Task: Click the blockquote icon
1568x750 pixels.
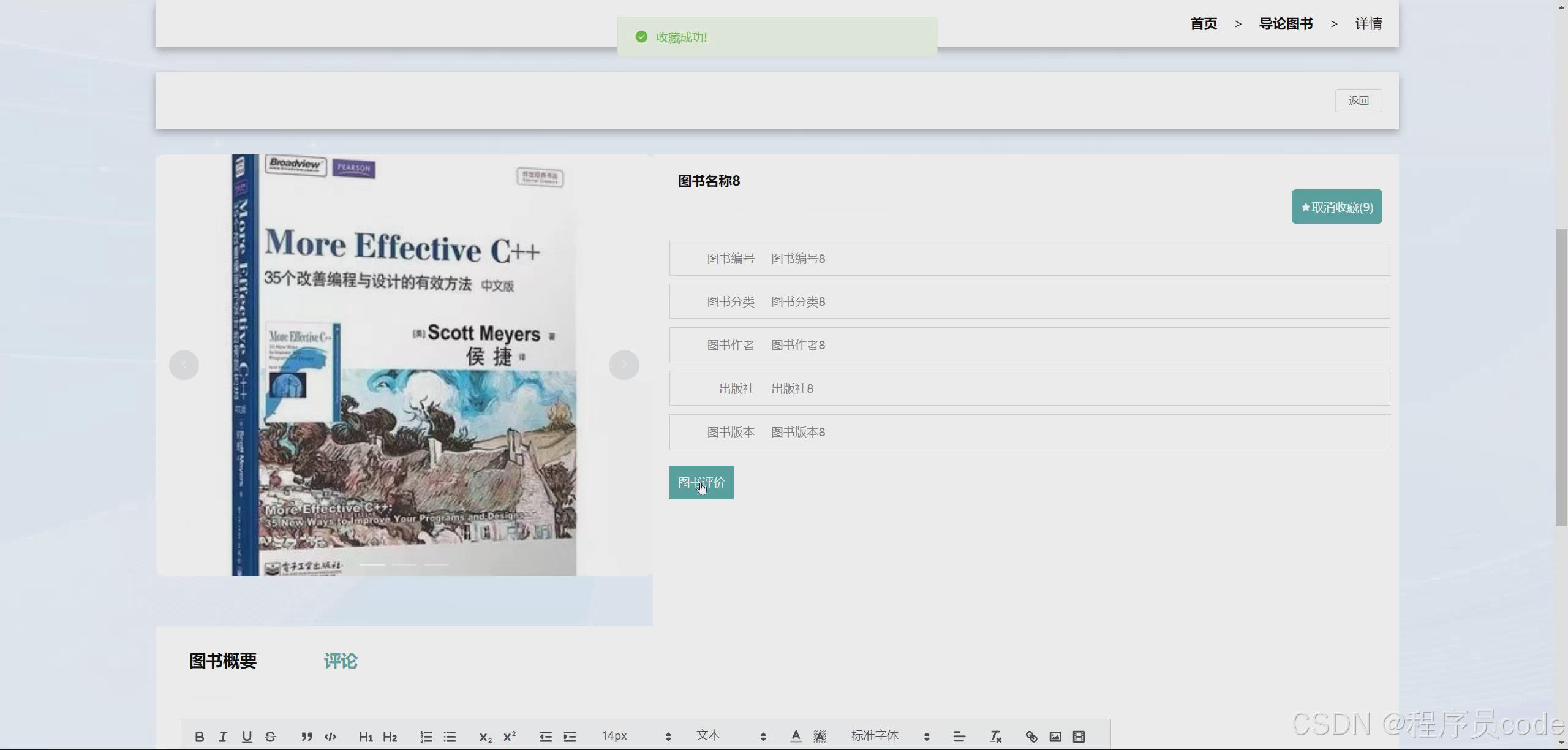Action: 307,737
